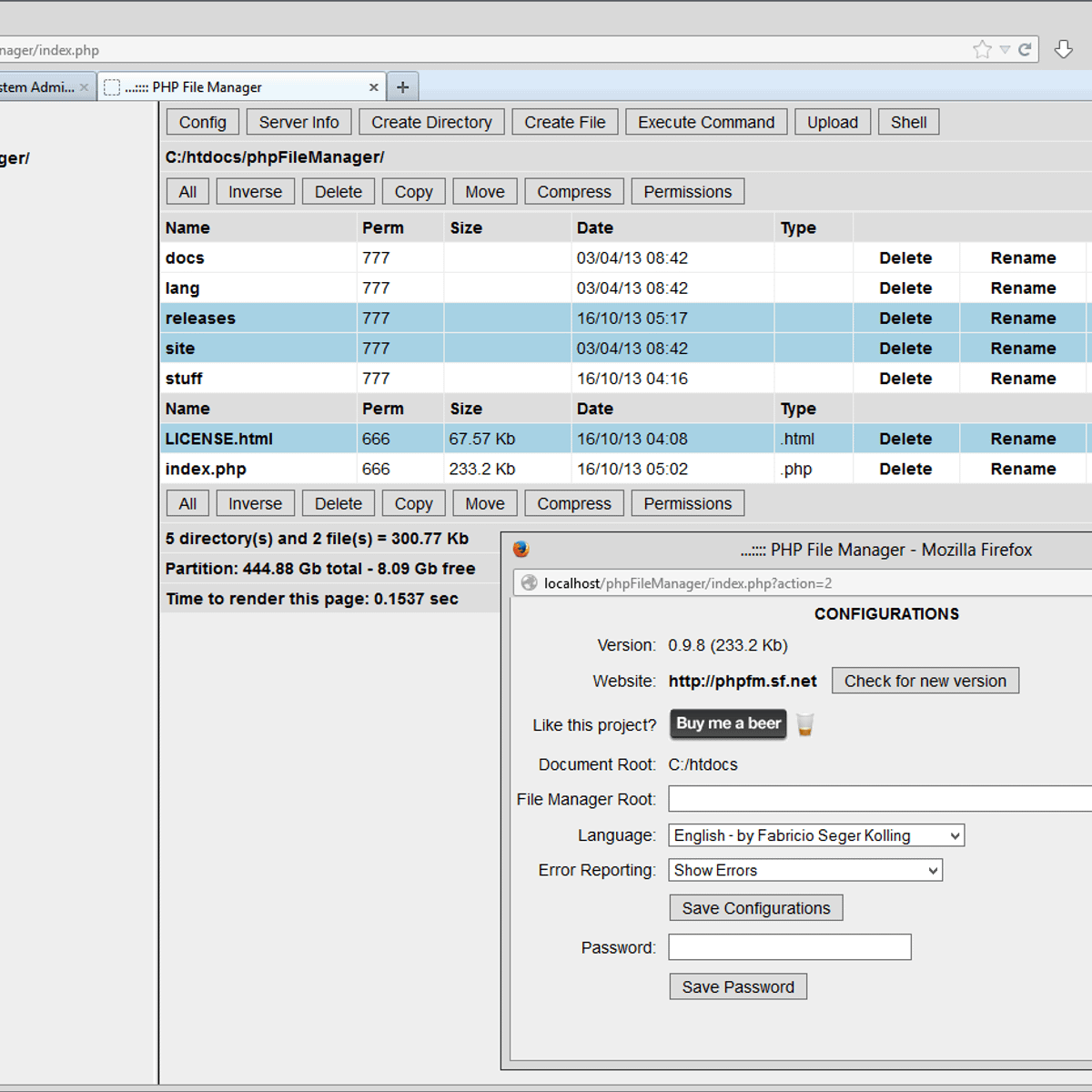1092x1092 pixels.
Task: Click the bottom Copy button
Action: tap(414, 503)
